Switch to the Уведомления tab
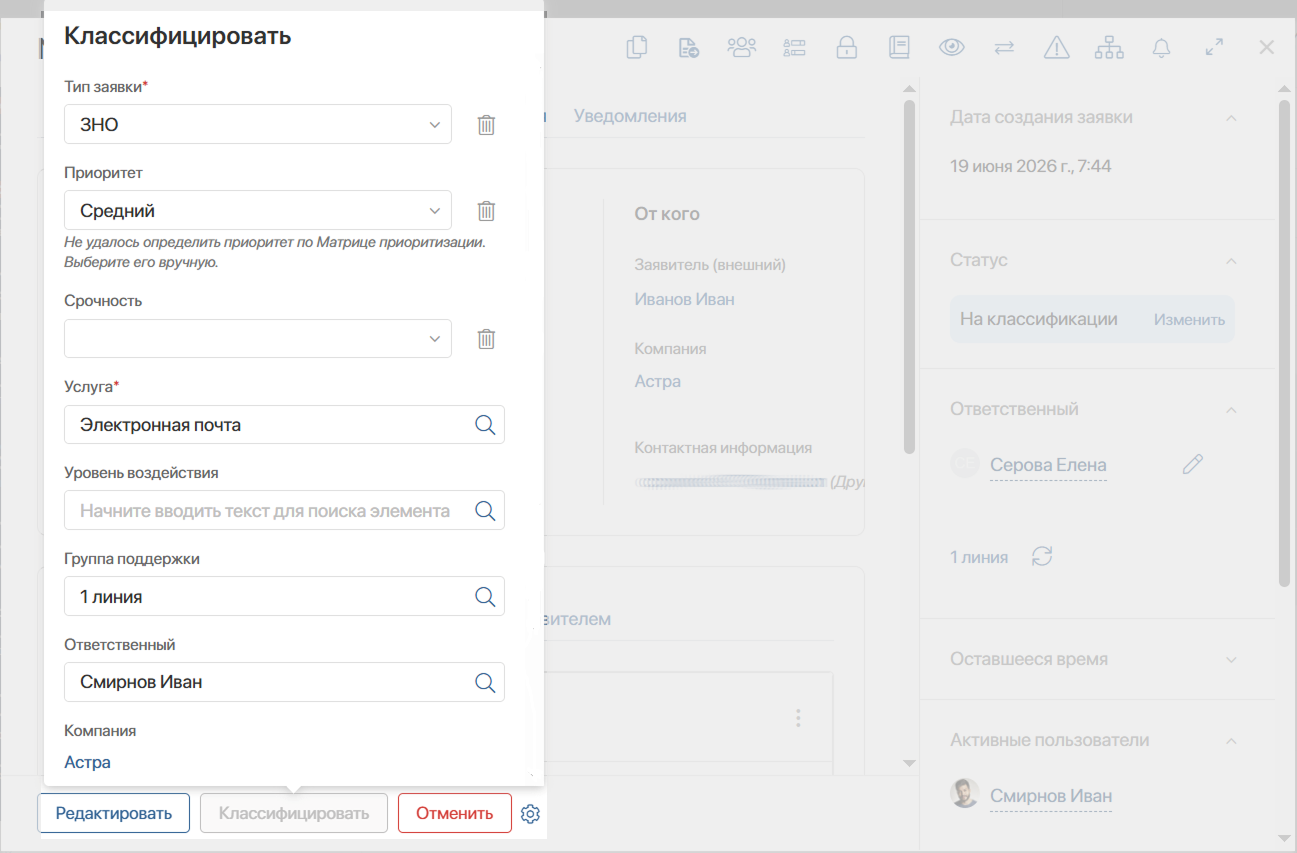1297x853 pixels. pos(630,116)
